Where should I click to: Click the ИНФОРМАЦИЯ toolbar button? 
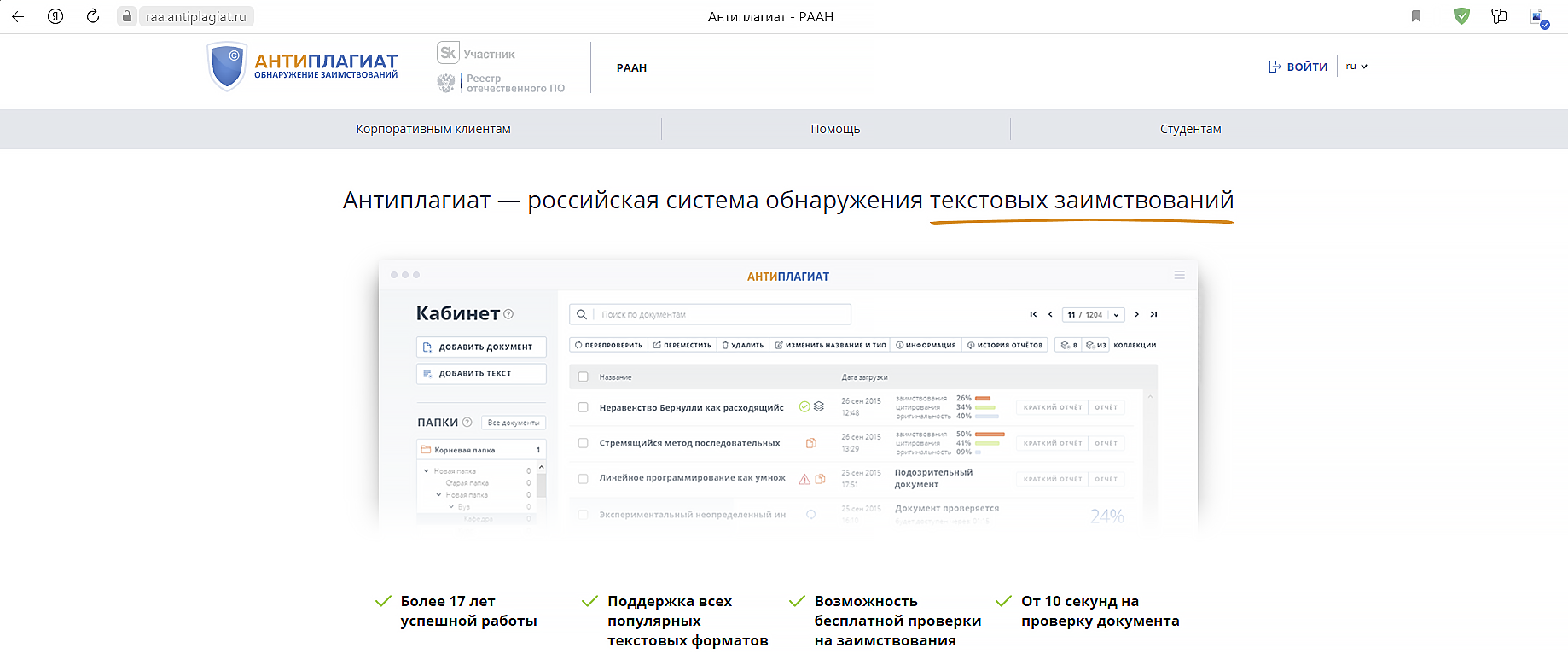[926, 345]
